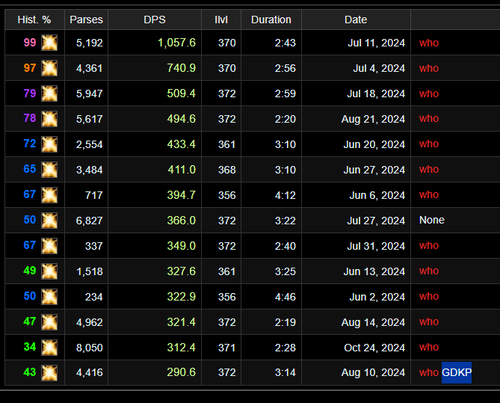Screen dimensions: 500x403
Task: Open the 'who' link for Aug 14, 2024
Action: [x=429, y=322]
